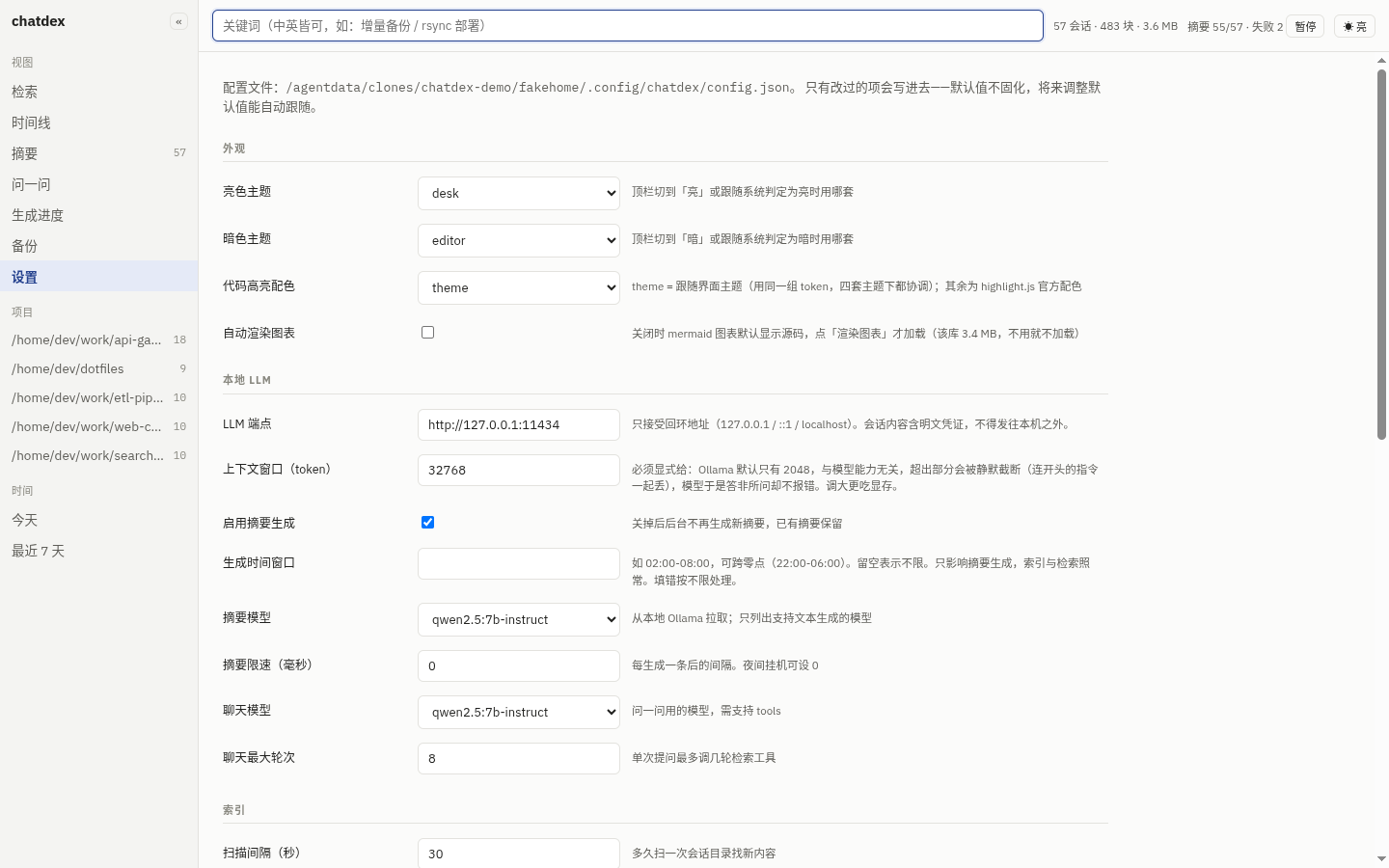Click the 摘要 55/57 · 失败 2 status
Viewport: 1389px width, 868px height.
(x=1235, y=27)
